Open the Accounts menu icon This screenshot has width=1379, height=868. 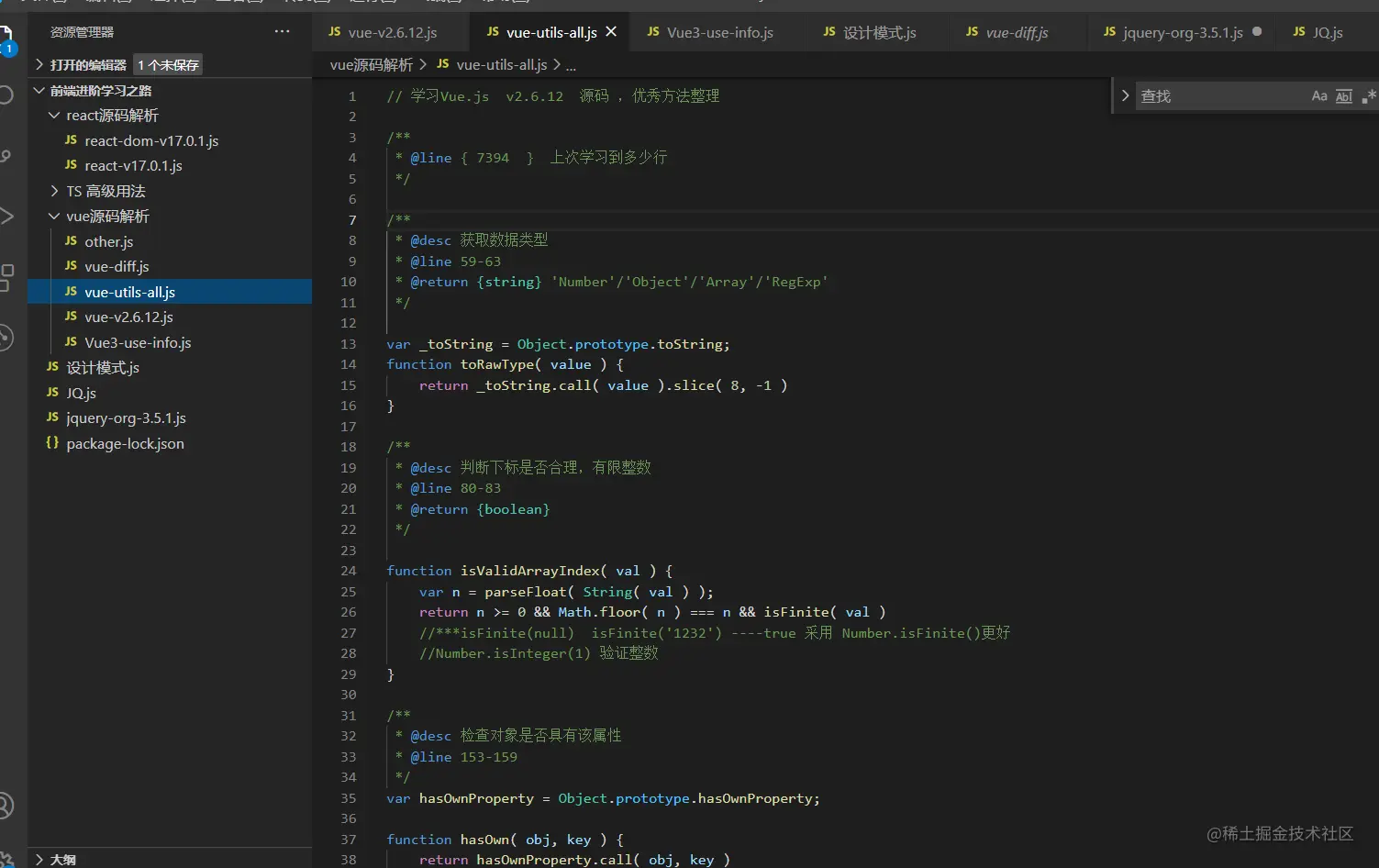coord(6,806)
